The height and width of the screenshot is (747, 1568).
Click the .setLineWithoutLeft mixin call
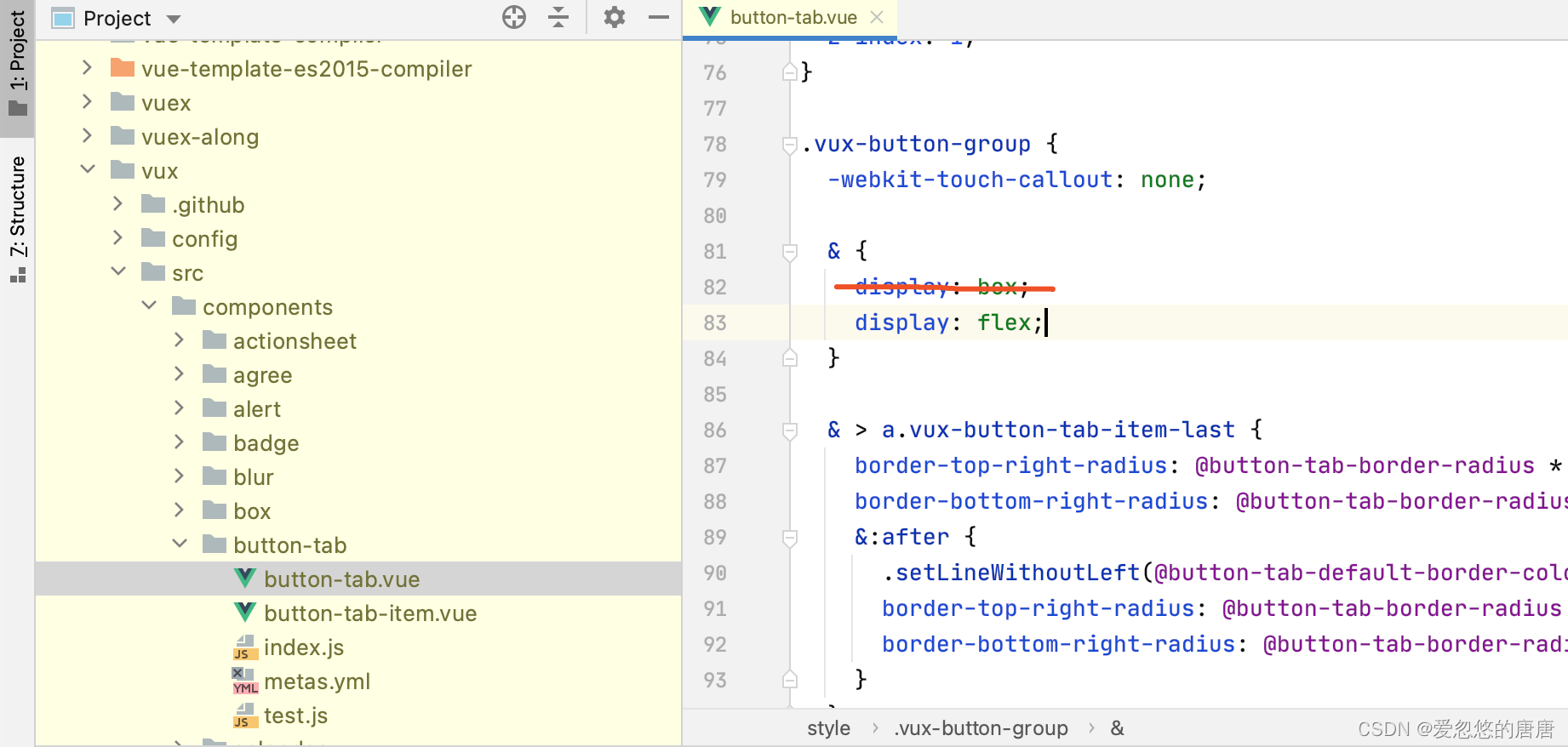(1011, 573)
